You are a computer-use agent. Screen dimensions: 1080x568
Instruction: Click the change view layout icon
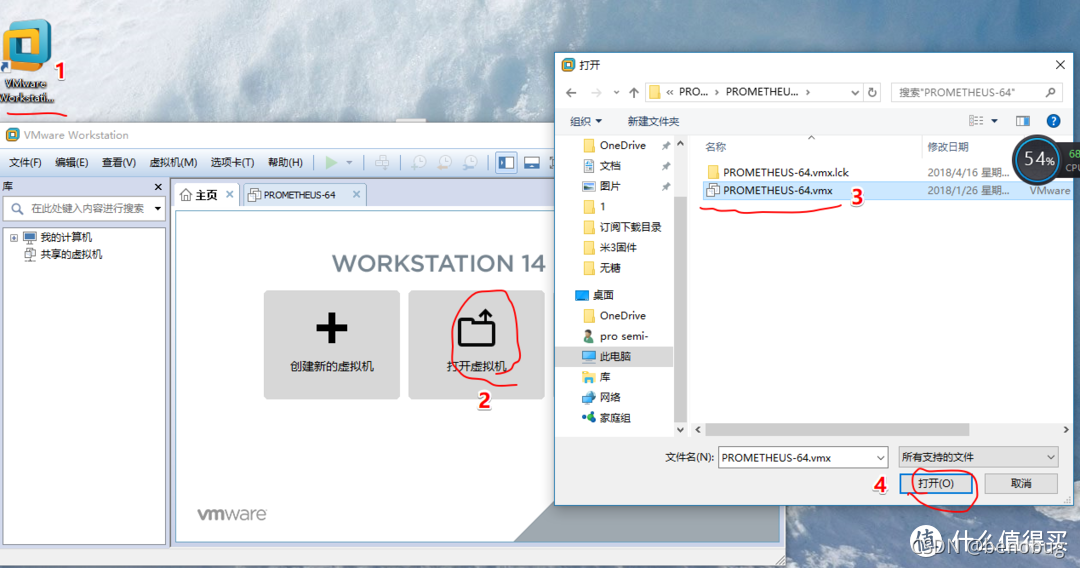(x=976, y=121)
